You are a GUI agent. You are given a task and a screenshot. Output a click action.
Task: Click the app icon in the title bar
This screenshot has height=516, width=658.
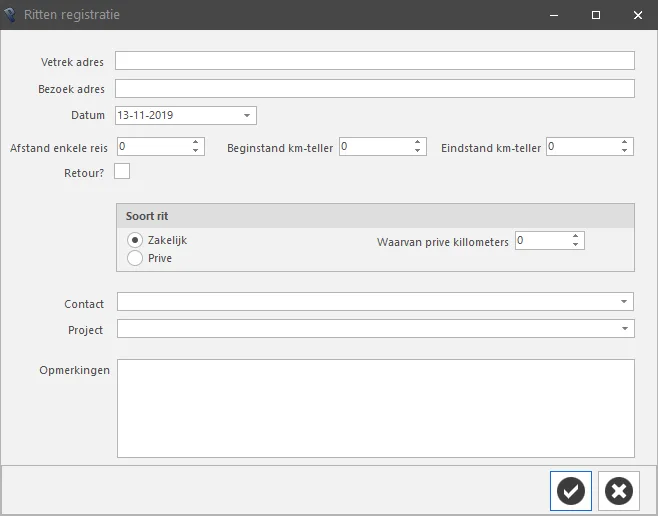(x=10, y=15)
